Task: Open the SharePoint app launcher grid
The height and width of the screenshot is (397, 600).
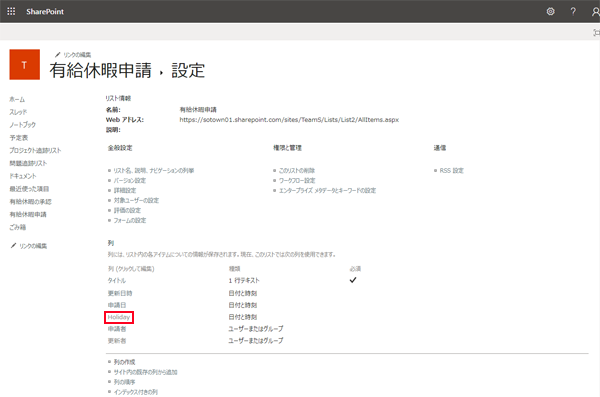Action: (11, 11)
